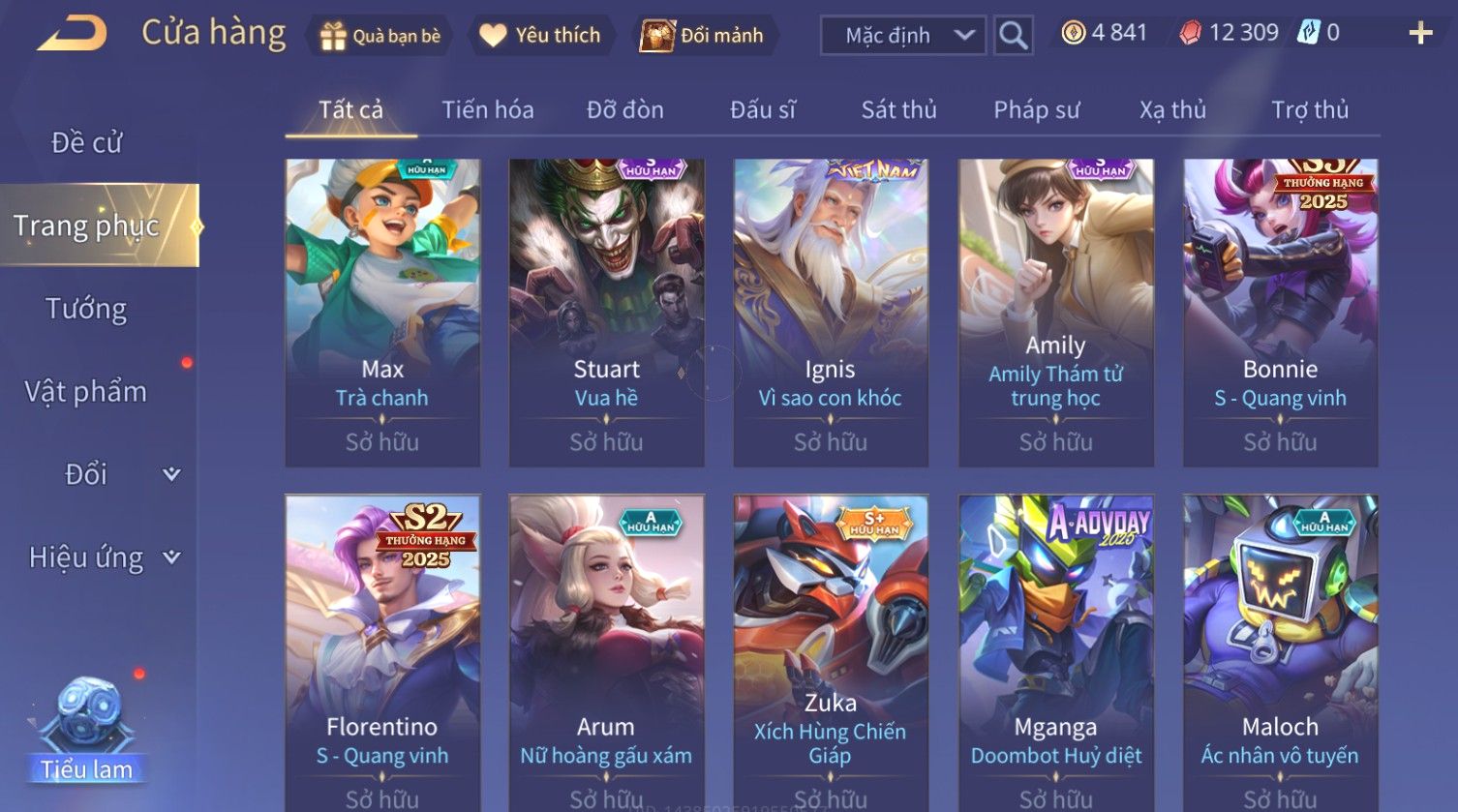The image size is (1458, 812).
Task: Tap the golden back arrow icon
Action: (x=72, y=34)
